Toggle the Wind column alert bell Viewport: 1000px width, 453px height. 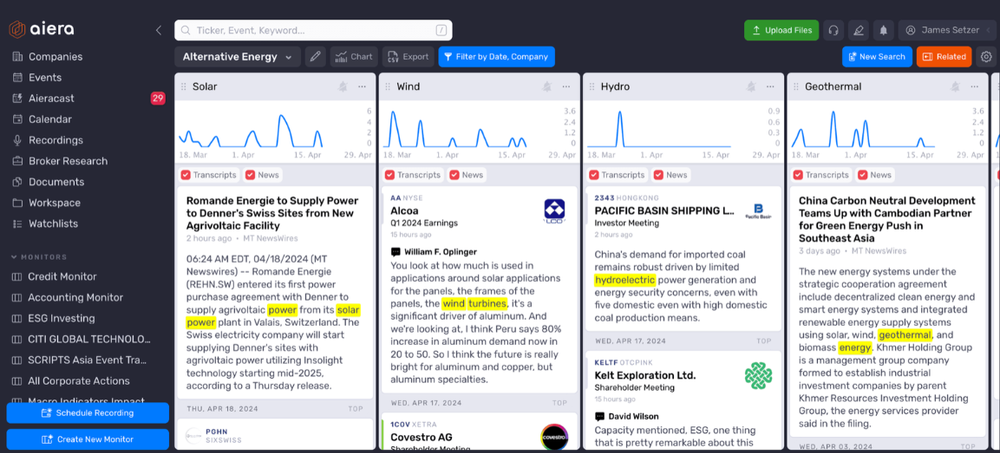(547, 87)
